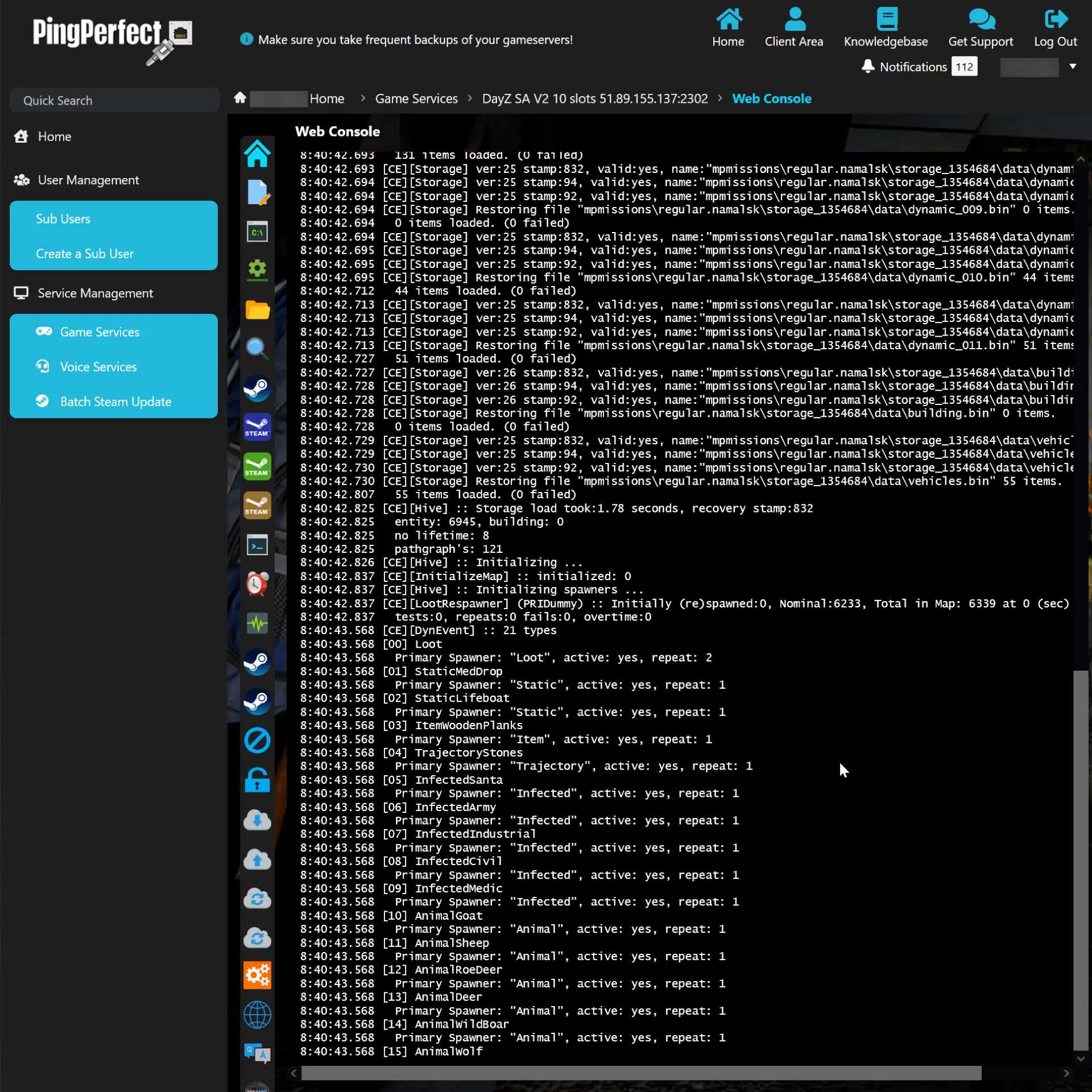
Task: Open the config file editor icon
Action: click(257, 192)
